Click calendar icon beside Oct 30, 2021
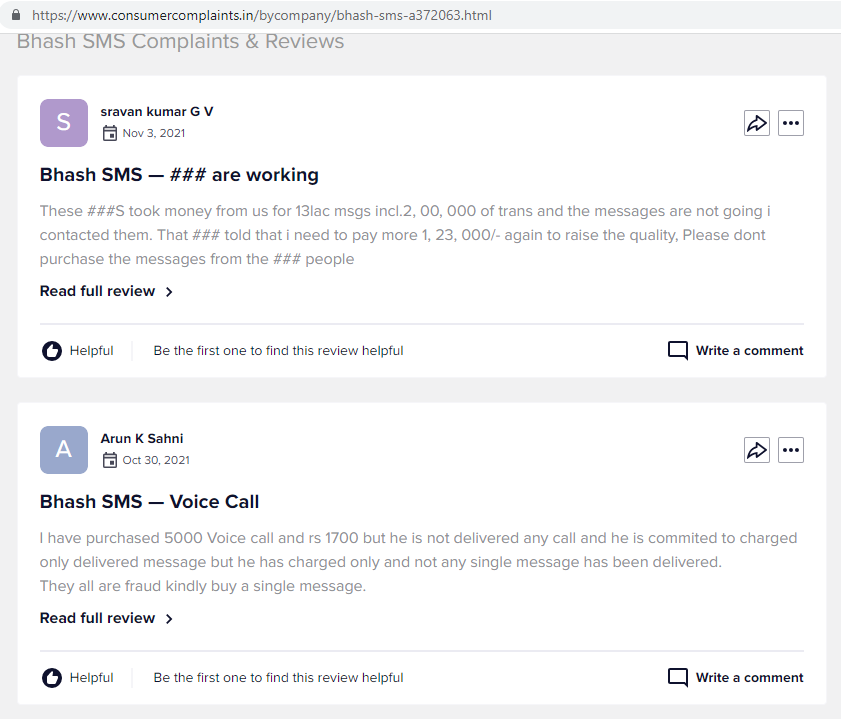The width and height of the screenshot is (845, 719). tap(110, 460)
